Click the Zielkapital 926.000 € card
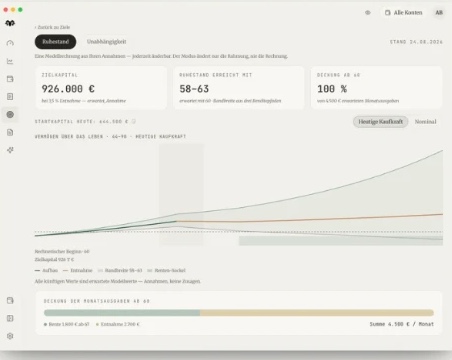 point(101,88)
